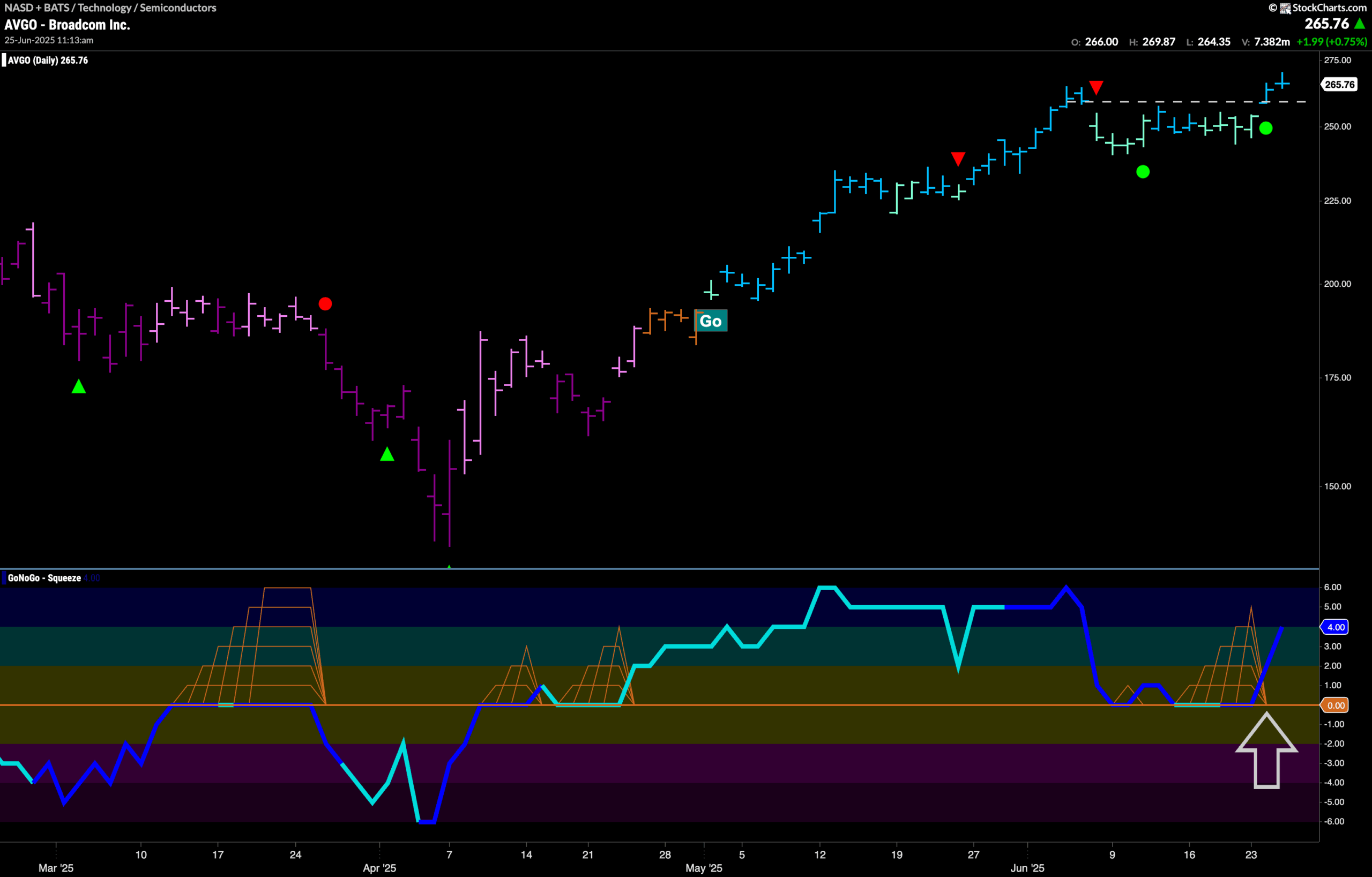Click the 175.00 price axis label
Image resolution: width=1372 pixels, height=877 pixels.
pyautogui.click(x=1337, y=378)
